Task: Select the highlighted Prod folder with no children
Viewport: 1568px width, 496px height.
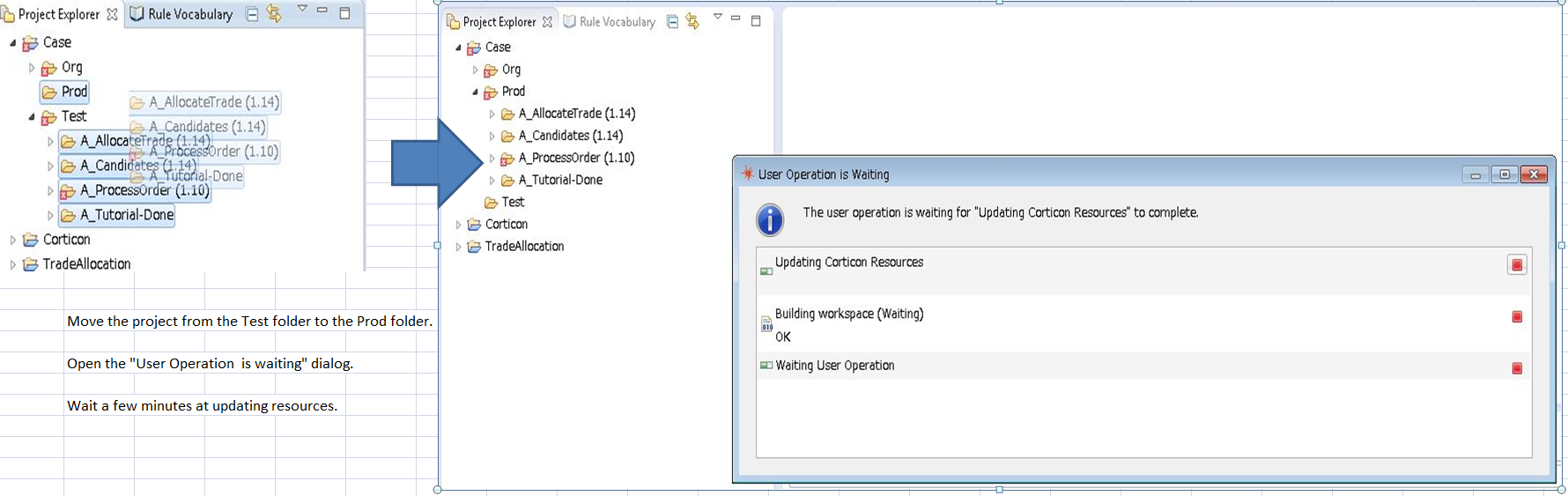Action: coord(65,92)
